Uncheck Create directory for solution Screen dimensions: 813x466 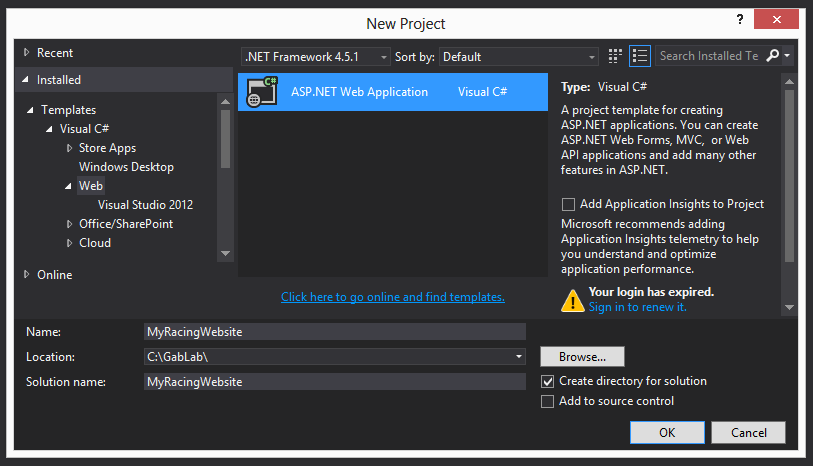tap(548, 382)
